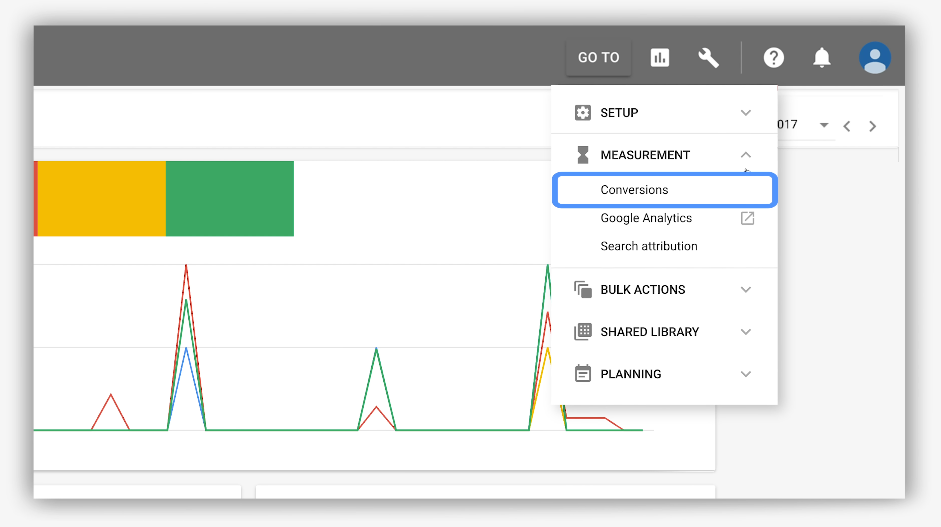
Task: Expand the SHARED LIBRARY section chevron
Action: point(745,331)
